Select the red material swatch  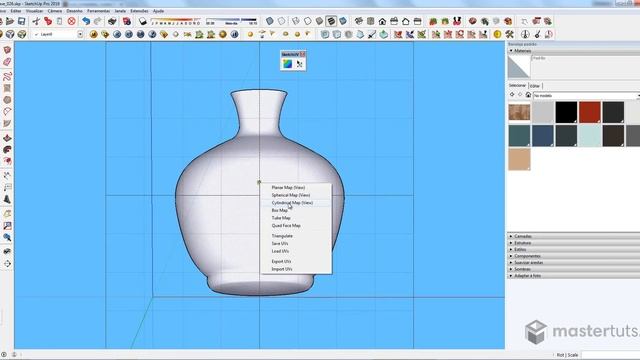pos(589,112)
